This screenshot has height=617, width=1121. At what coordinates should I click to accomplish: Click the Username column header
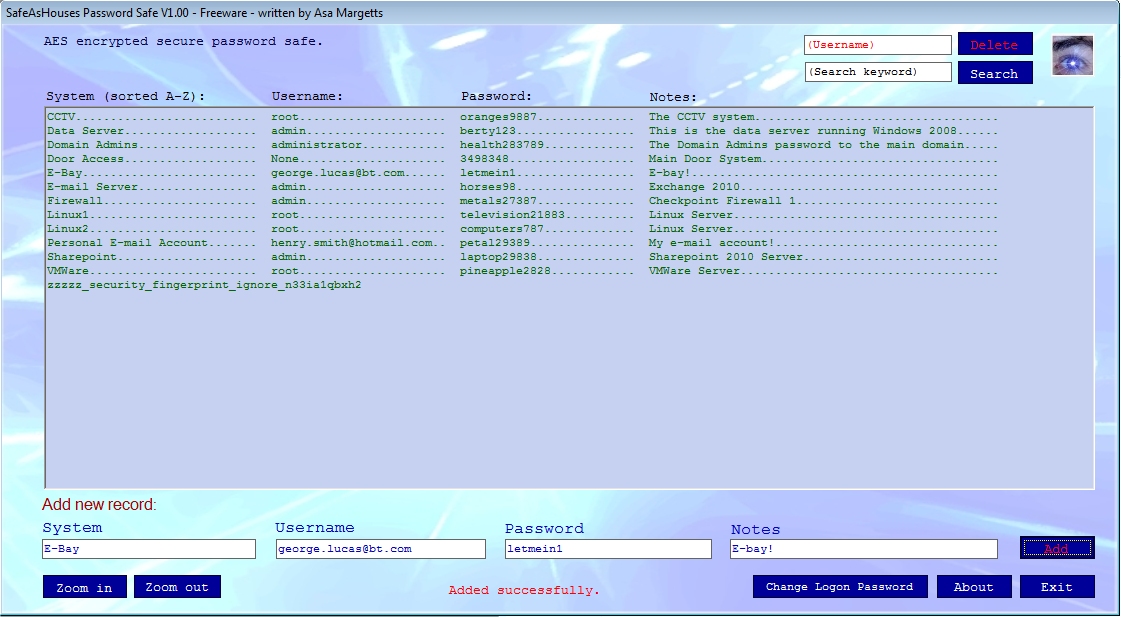[x=307, y=96]
